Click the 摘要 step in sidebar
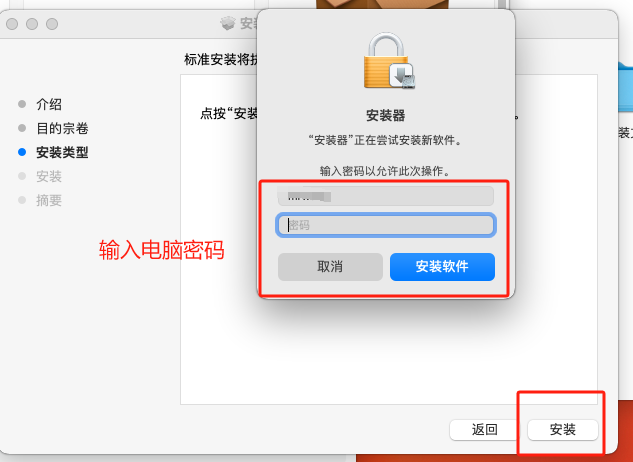The height and width of the screenshot is (462, 633). [x=49, y=200]
